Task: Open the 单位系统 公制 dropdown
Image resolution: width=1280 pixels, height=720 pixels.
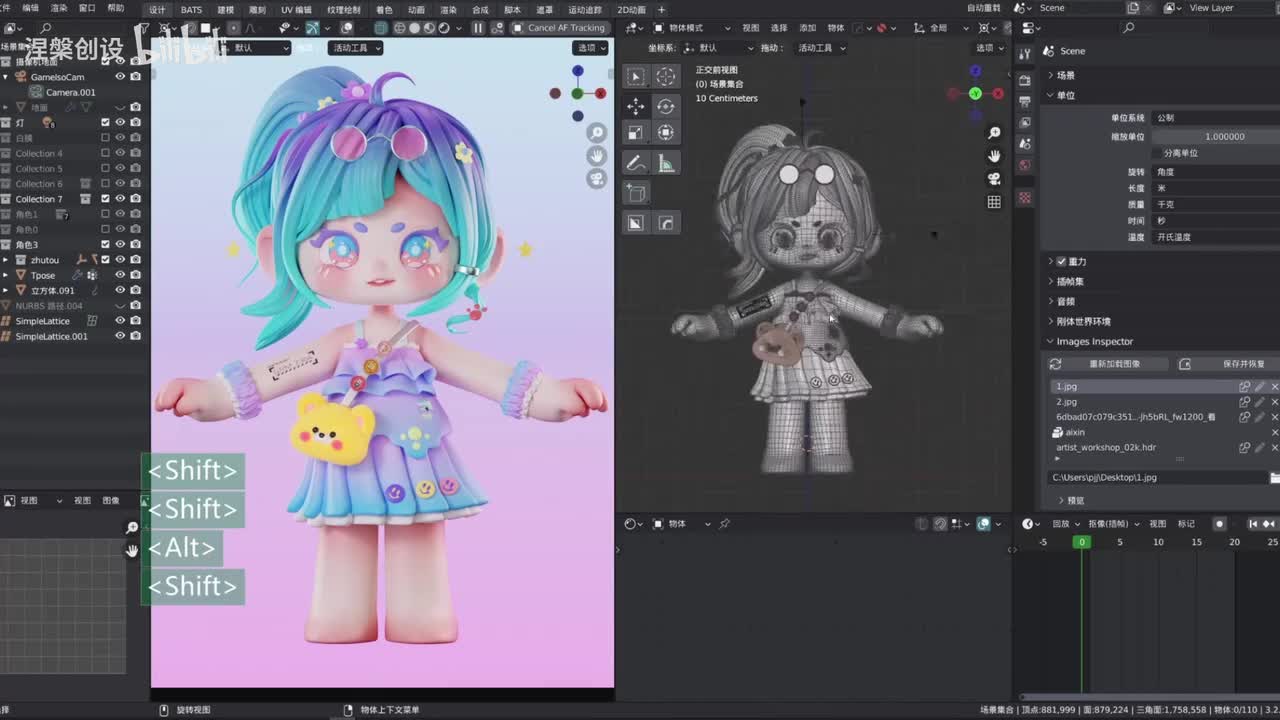Action: pyautogui.click(x=1216, y=117)
